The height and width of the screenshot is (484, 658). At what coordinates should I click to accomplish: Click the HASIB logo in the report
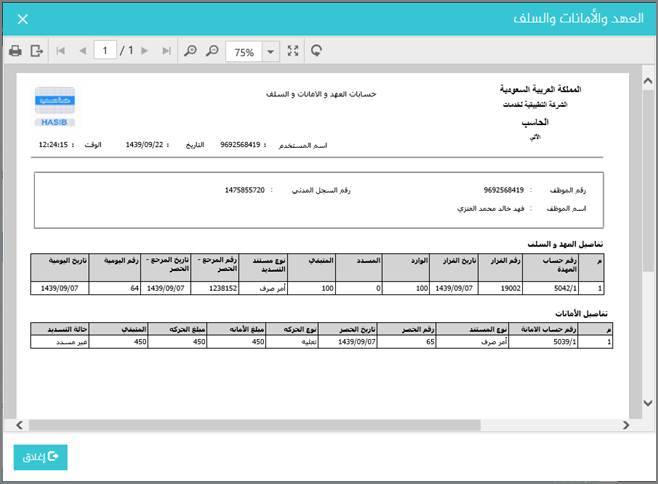pyautogui.click(x=55, y=107)
